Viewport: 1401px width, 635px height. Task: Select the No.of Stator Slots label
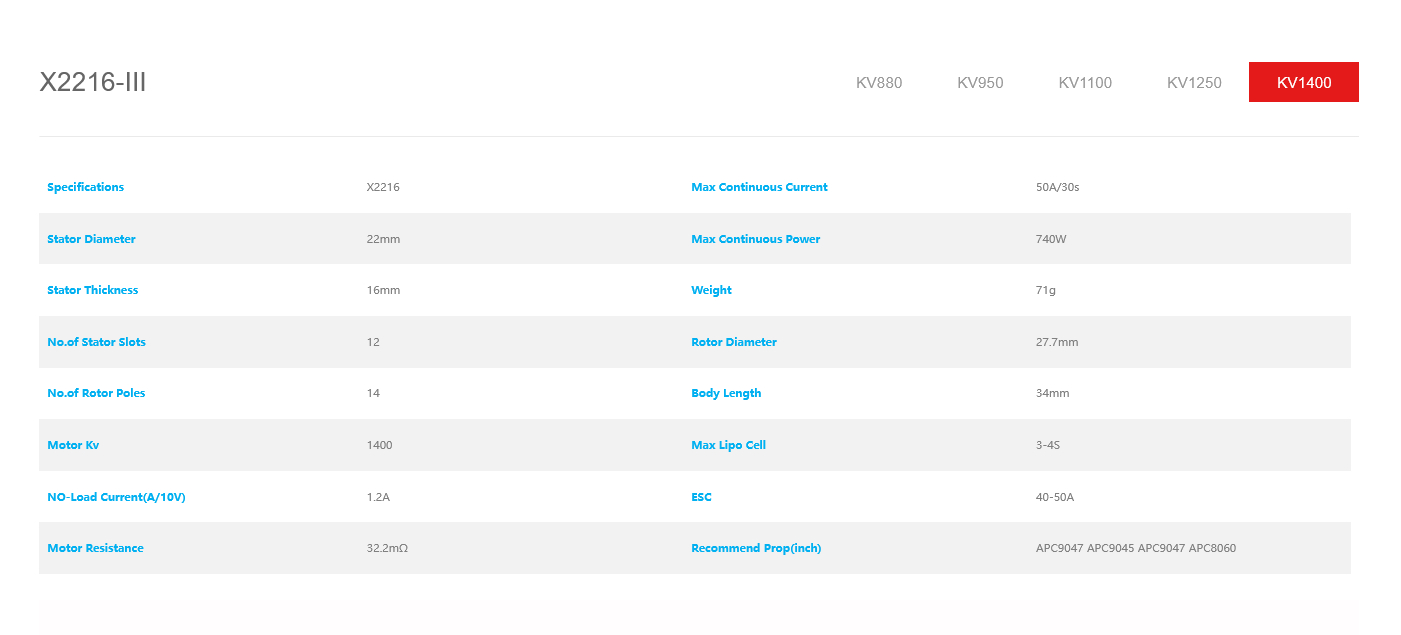(x=97, y=342)
